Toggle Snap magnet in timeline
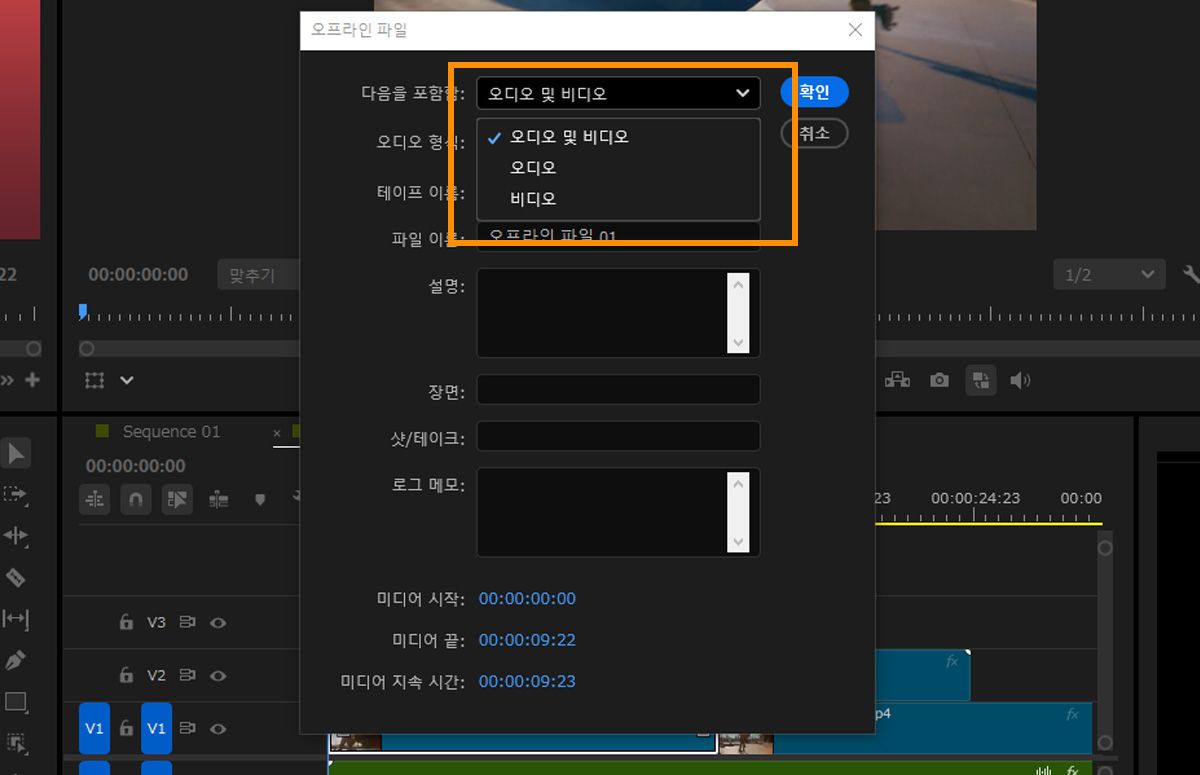This screenshot has height=775, width=1200. click(x=136, y=499)
